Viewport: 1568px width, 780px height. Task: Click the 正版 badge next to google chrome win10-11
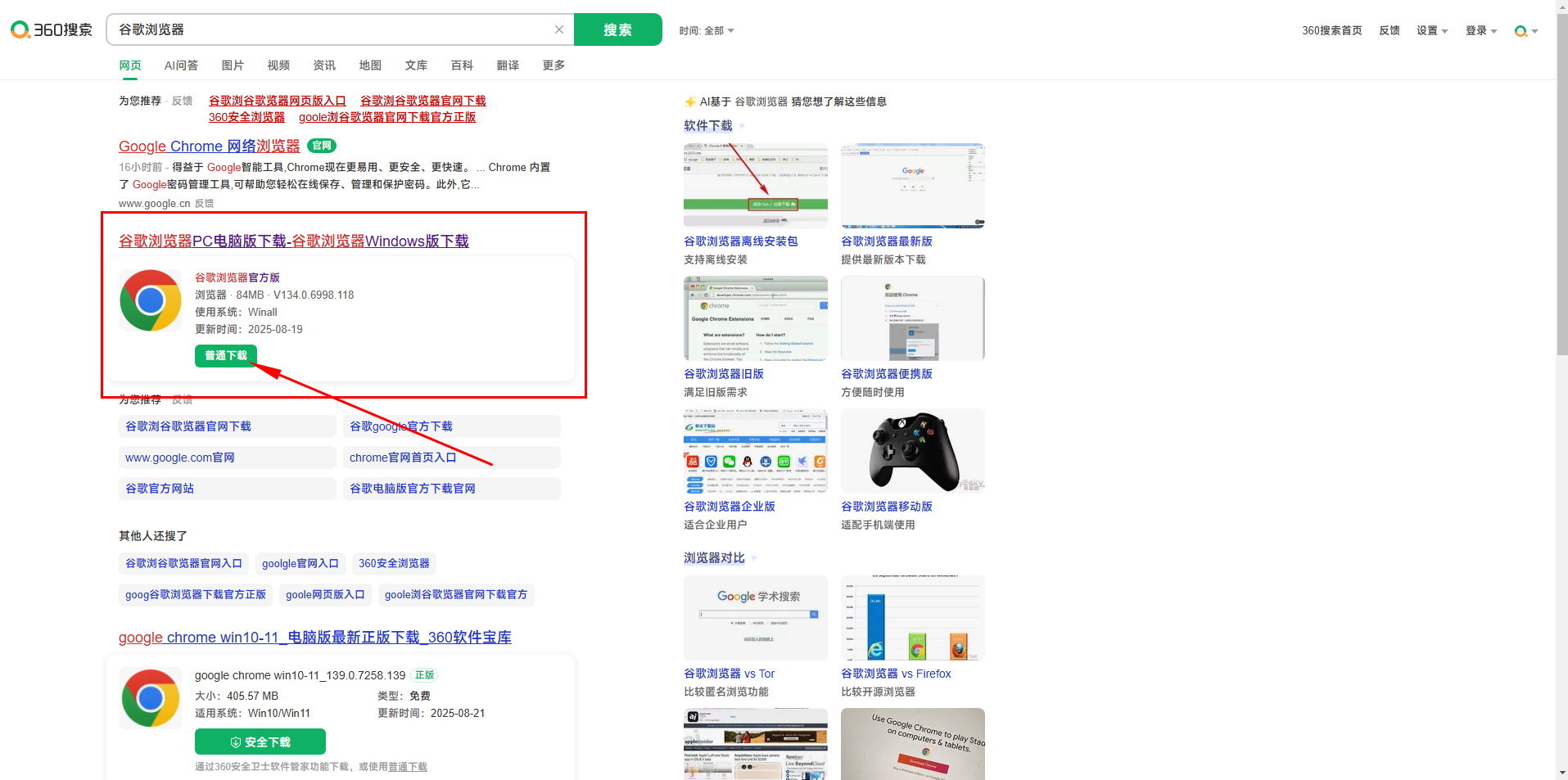pos(424,675)
